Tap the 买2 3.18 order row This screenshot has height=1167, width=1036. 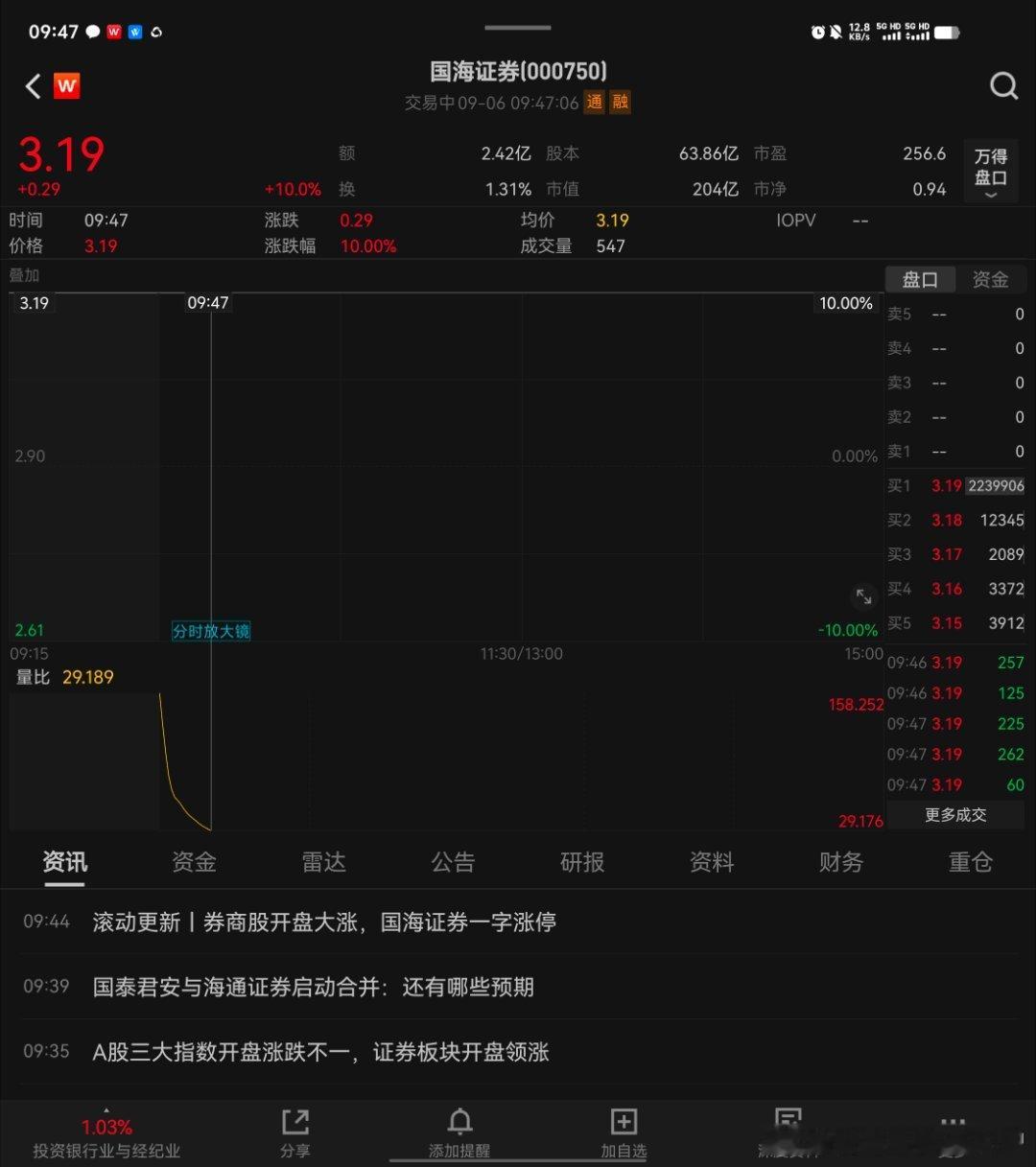point(955,520)
